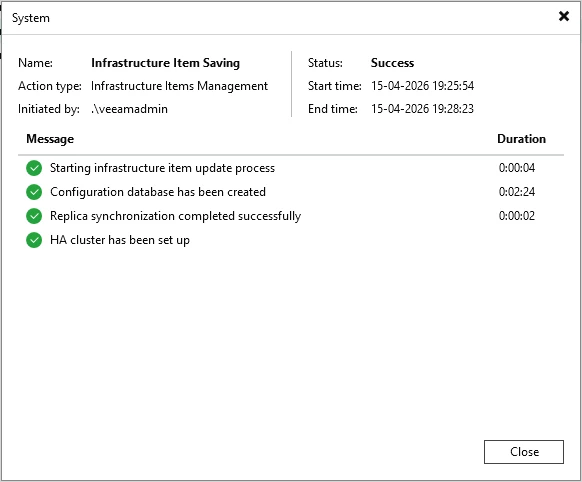Select the Message column header
The width and height of the screenshot is (582, 482).
pos(50,139)
